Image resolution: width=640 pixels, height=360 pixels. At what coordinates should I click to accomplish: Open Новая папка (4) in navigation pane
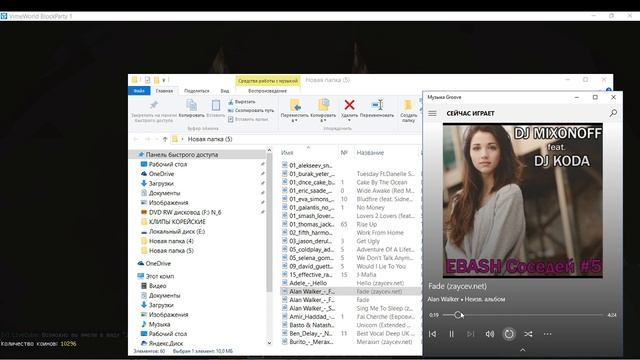point(171,241)
